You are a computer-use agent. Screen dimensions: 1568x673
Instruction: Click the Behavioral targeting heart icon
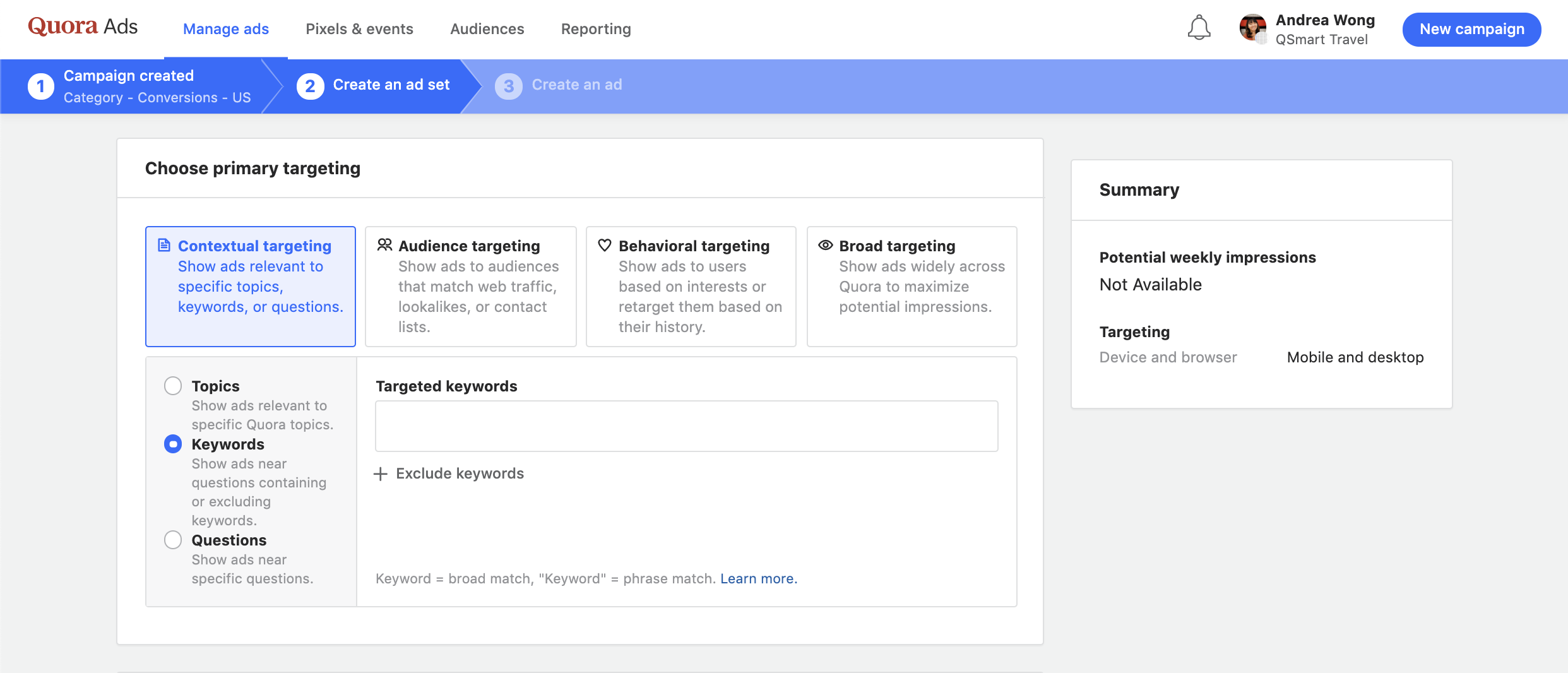pos(605,246)
